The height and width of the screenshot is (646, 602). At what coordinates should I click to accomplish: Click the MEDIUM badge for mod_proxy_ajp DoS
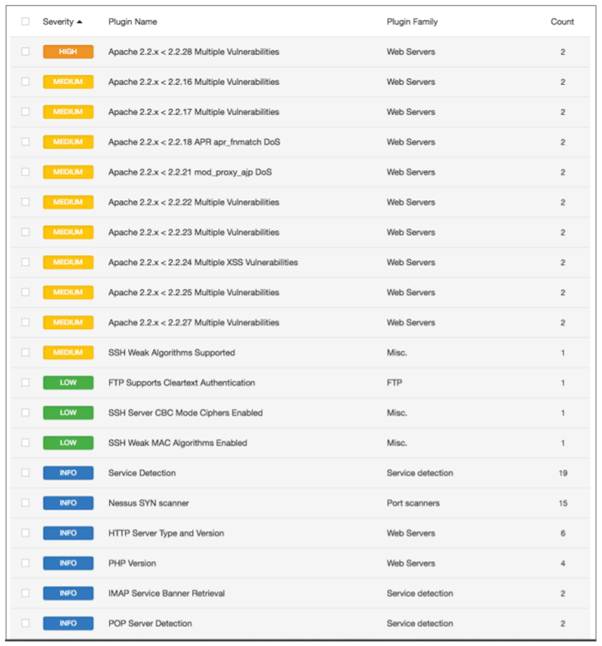(x=68, y=172)
